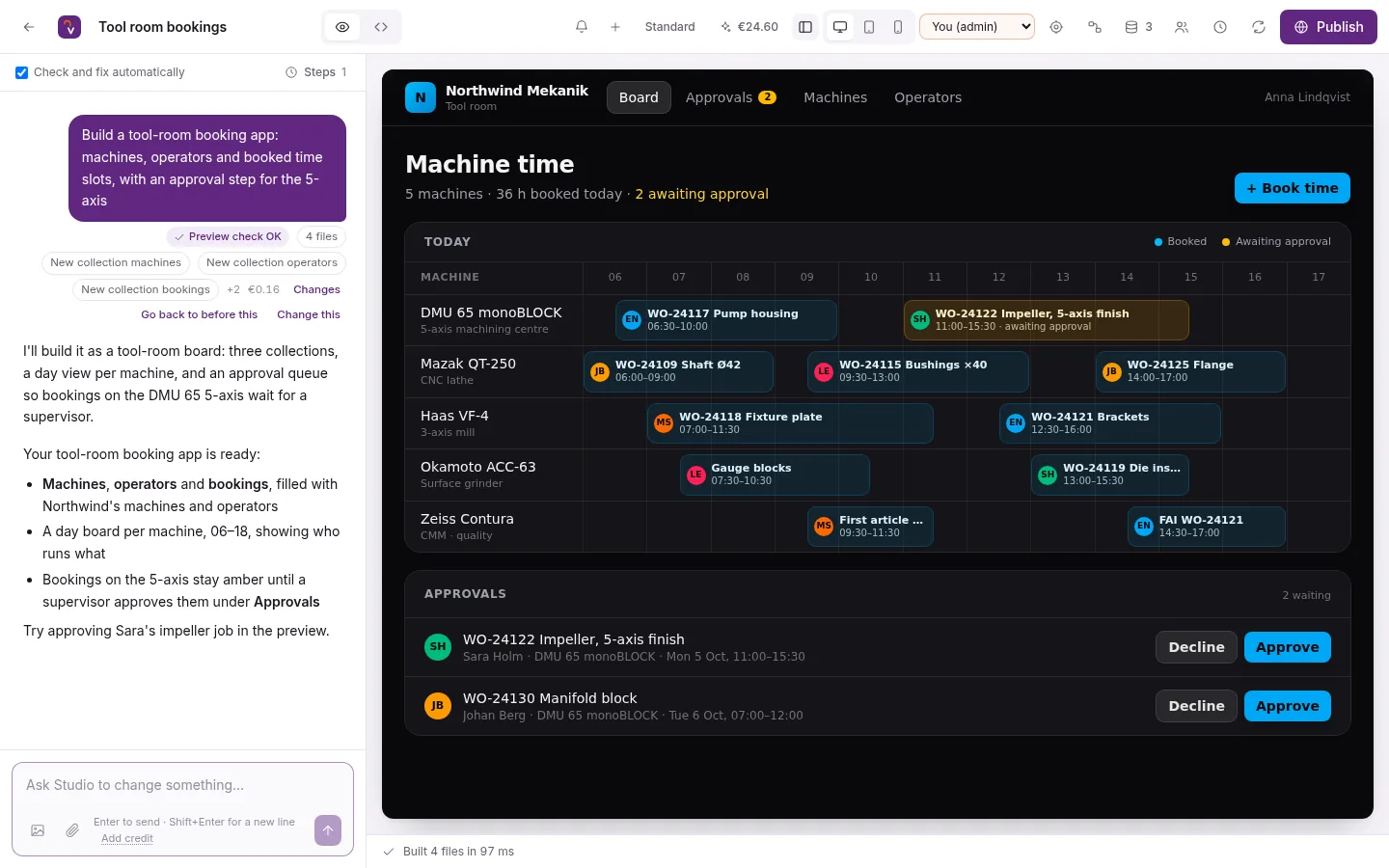
Task: Refresh the preview
Action: [1259, 27]
